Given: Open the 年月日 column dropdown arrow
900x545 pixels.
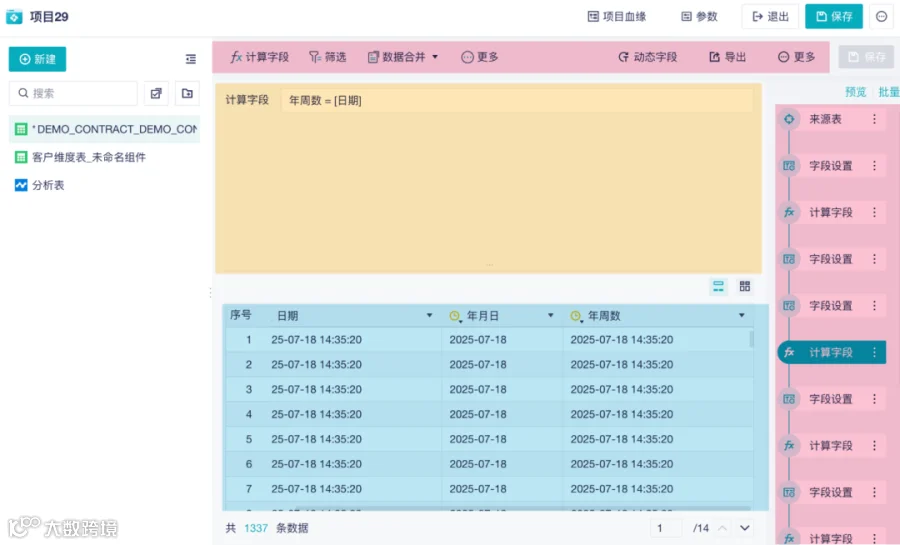Looking at the screenshot, I should (550, 315).
